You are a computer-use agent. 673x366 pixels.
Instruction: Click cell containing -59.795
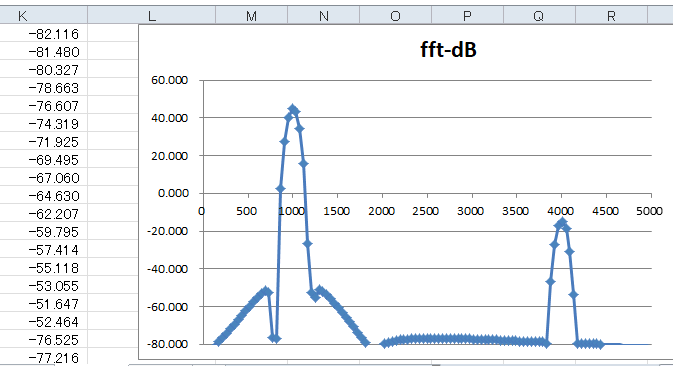(x=43, y=232)
